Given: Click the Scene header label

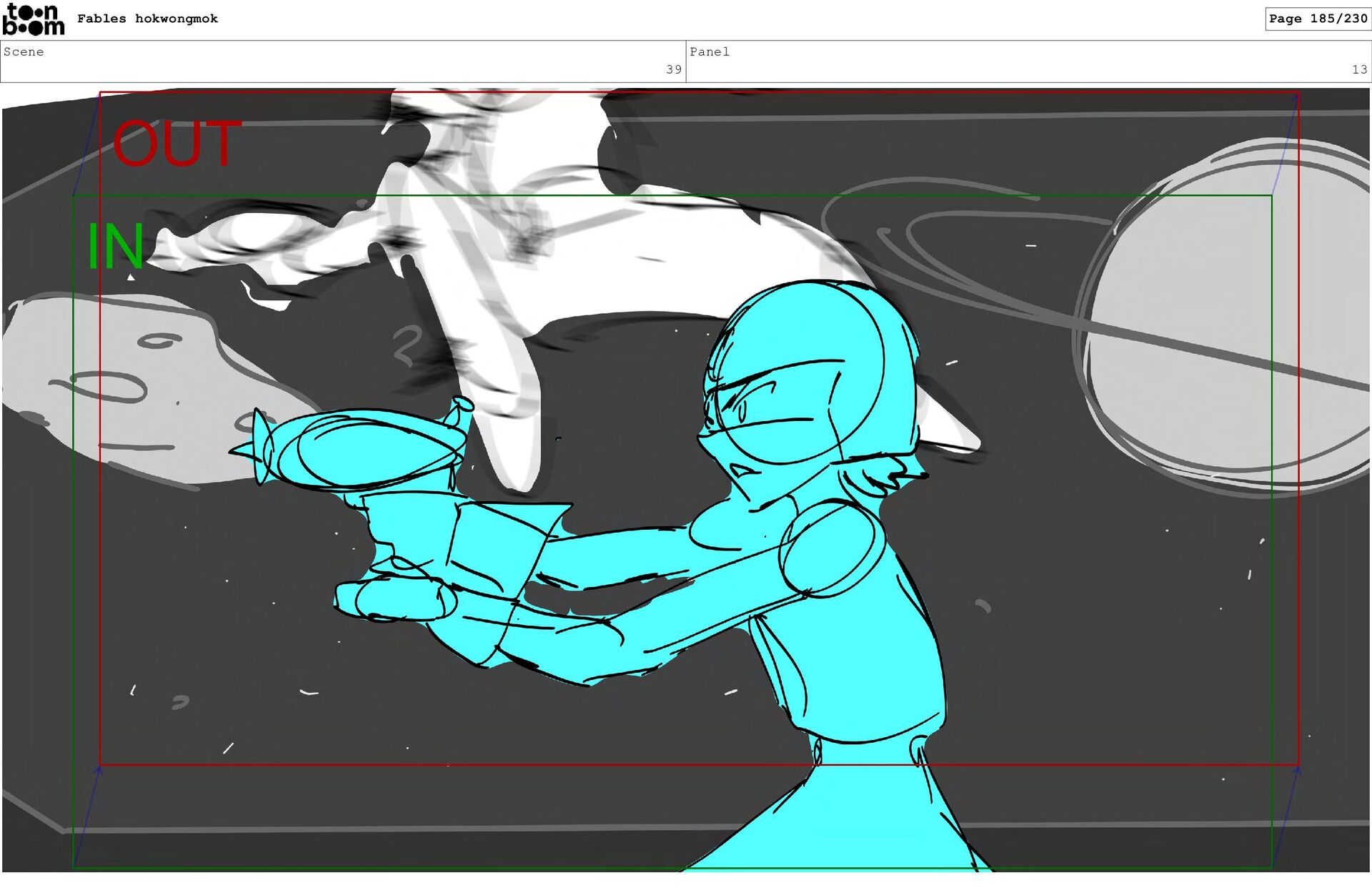Looking at the screenshot, I should tap(24, 51).
